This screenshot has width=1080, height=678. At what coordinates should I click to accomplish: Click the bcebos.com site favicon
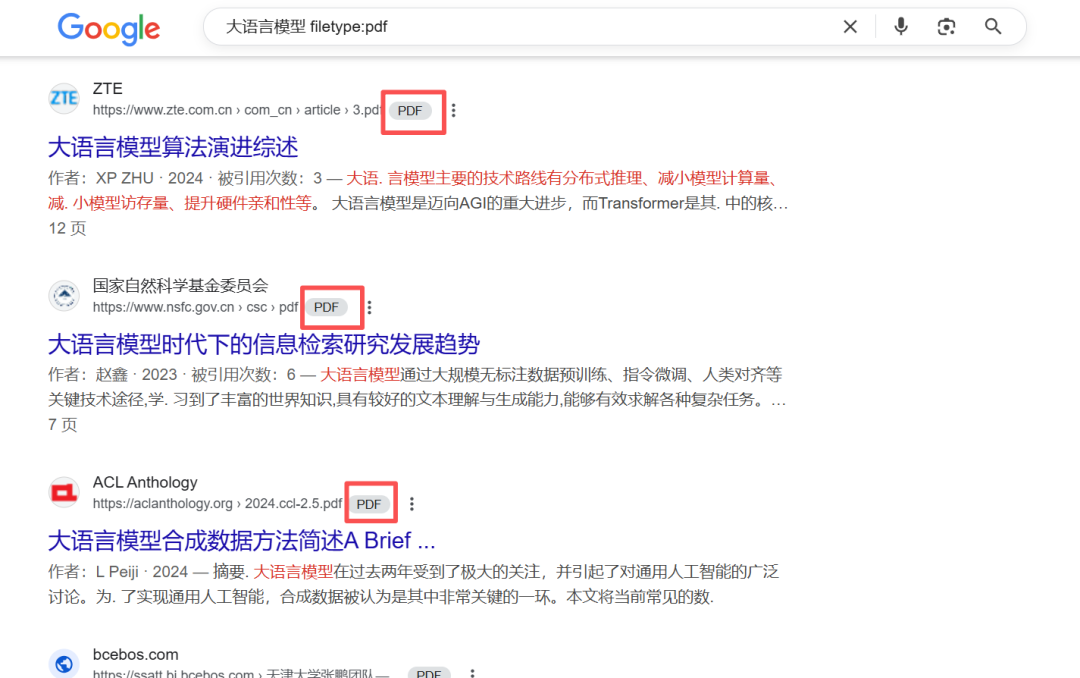coord(63,663)
